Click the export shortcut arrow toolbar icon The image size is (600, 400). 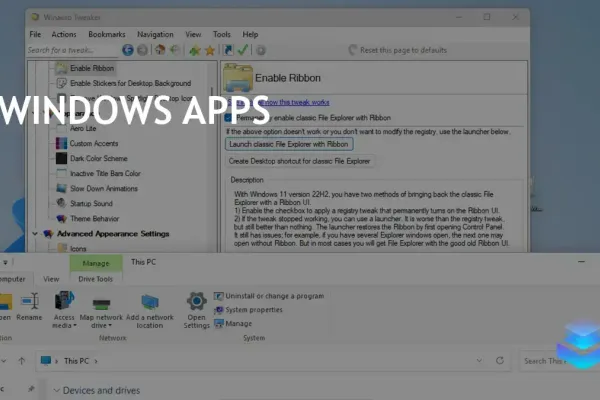[x=228, y=50]
